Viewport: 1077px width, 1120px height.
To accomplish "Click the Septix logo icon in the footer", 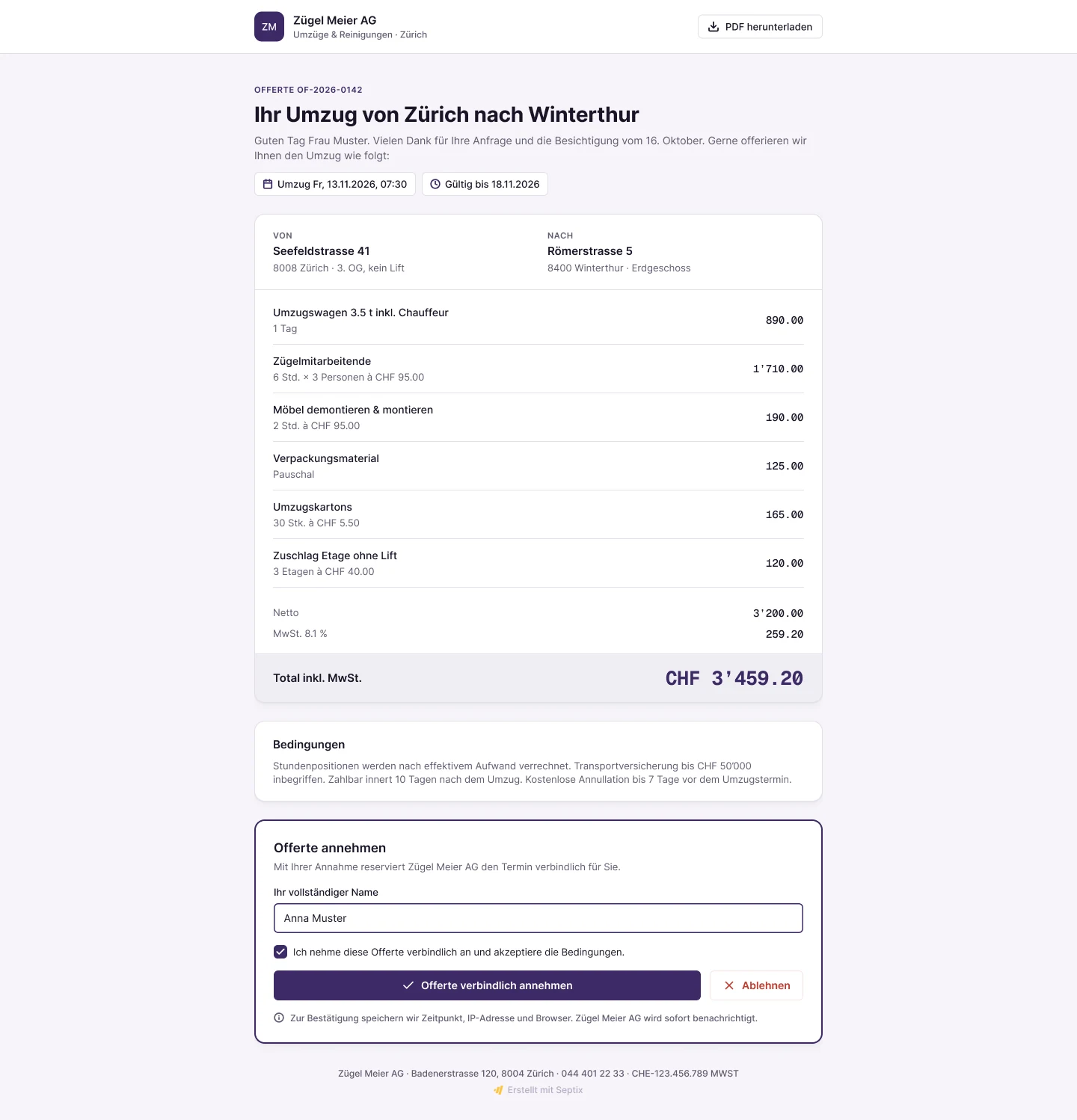I will [x=498, y=1090].
